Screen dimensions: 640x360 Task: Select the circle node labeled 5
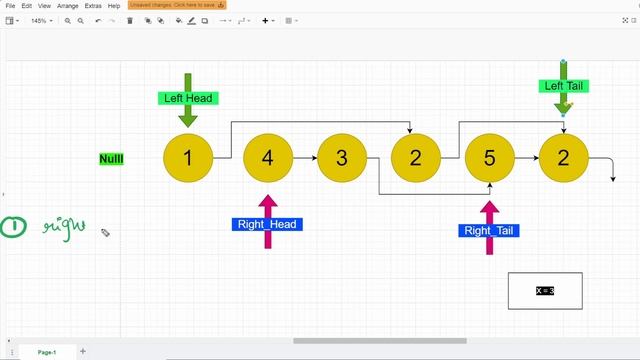[x=490, y=158]
